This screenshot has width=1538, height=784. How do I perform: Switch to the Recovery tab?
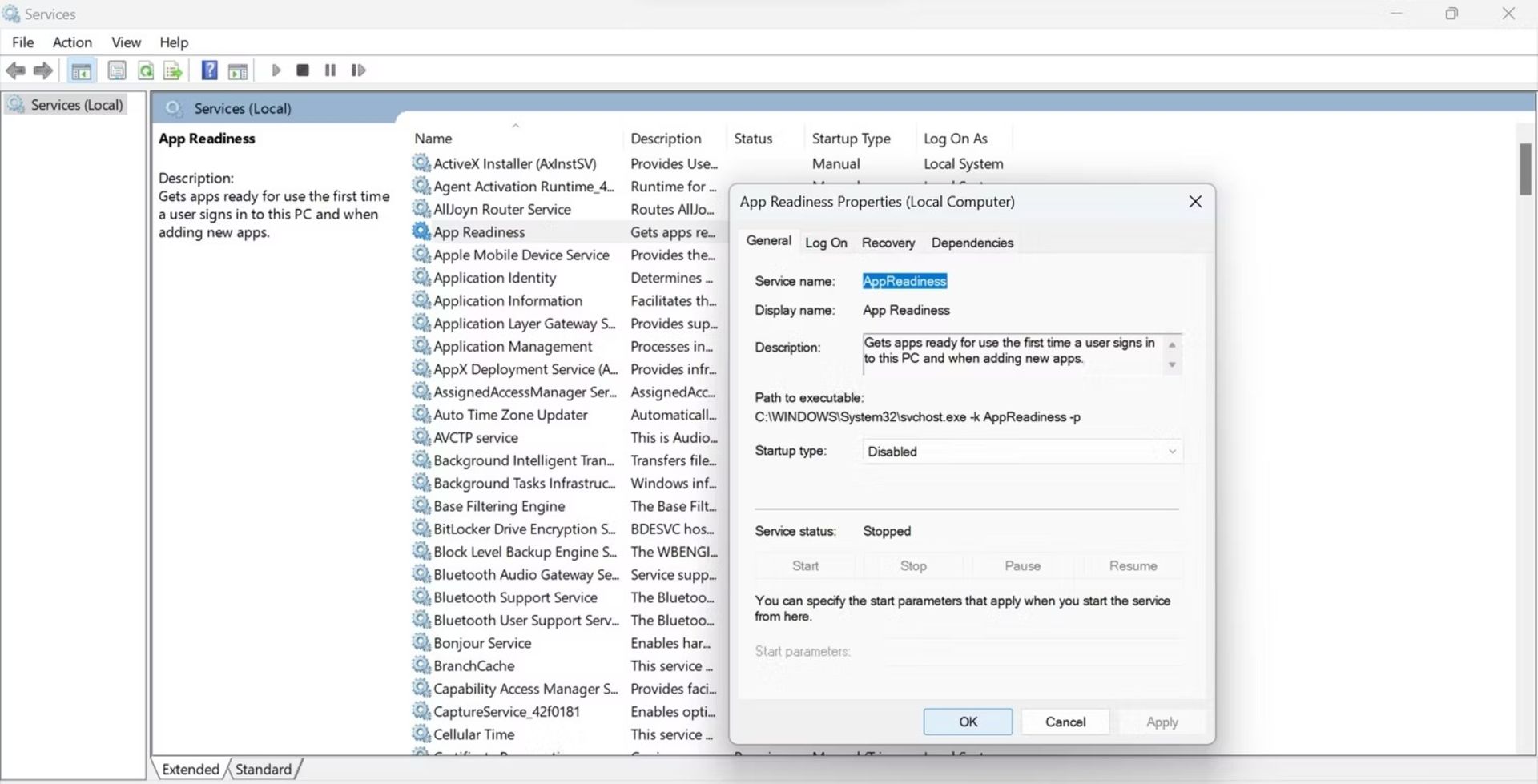coord(888,243)
